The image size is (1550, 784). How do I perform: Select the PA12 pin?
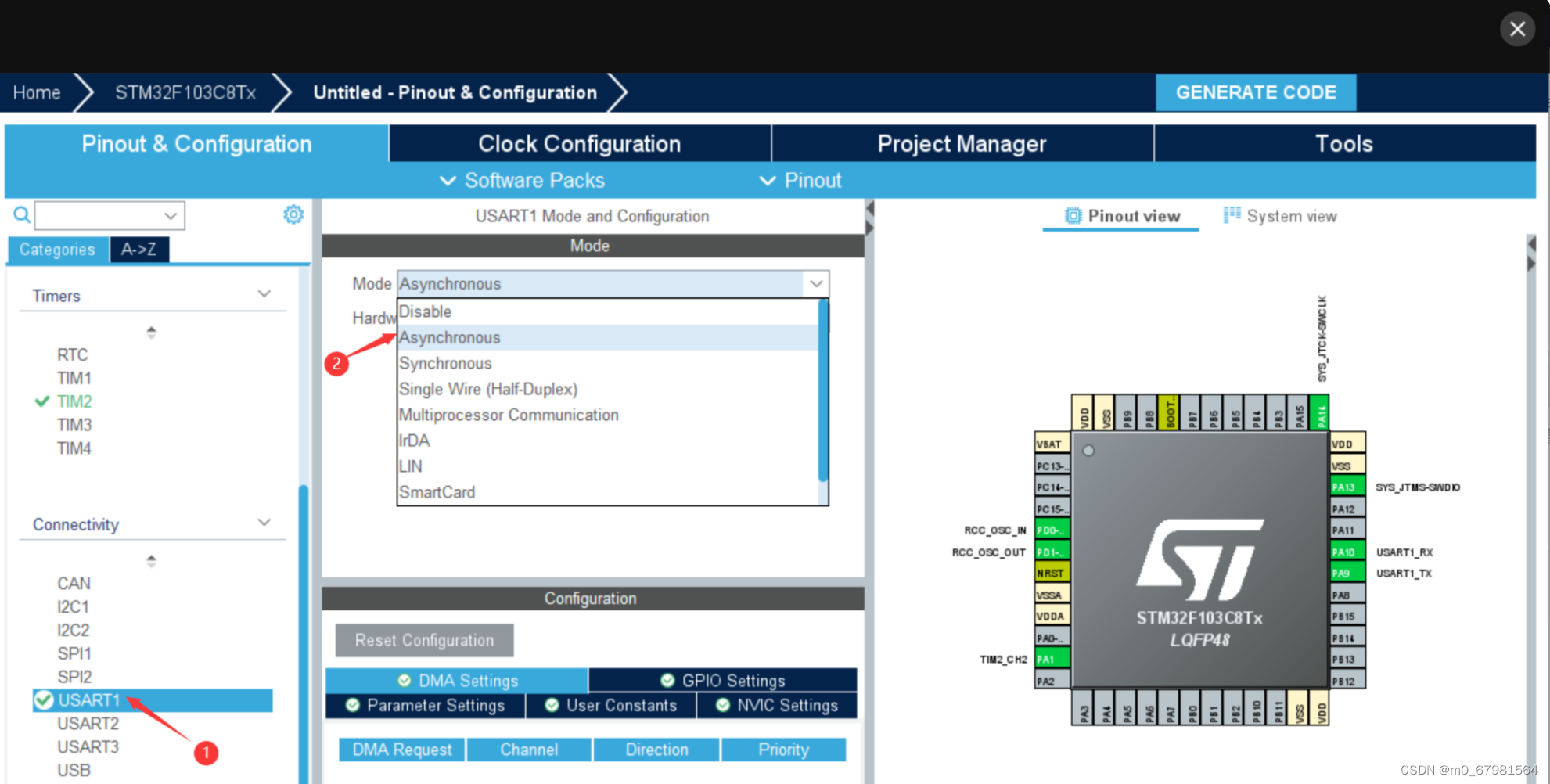pyautogui.click(x=1347, y=509)
